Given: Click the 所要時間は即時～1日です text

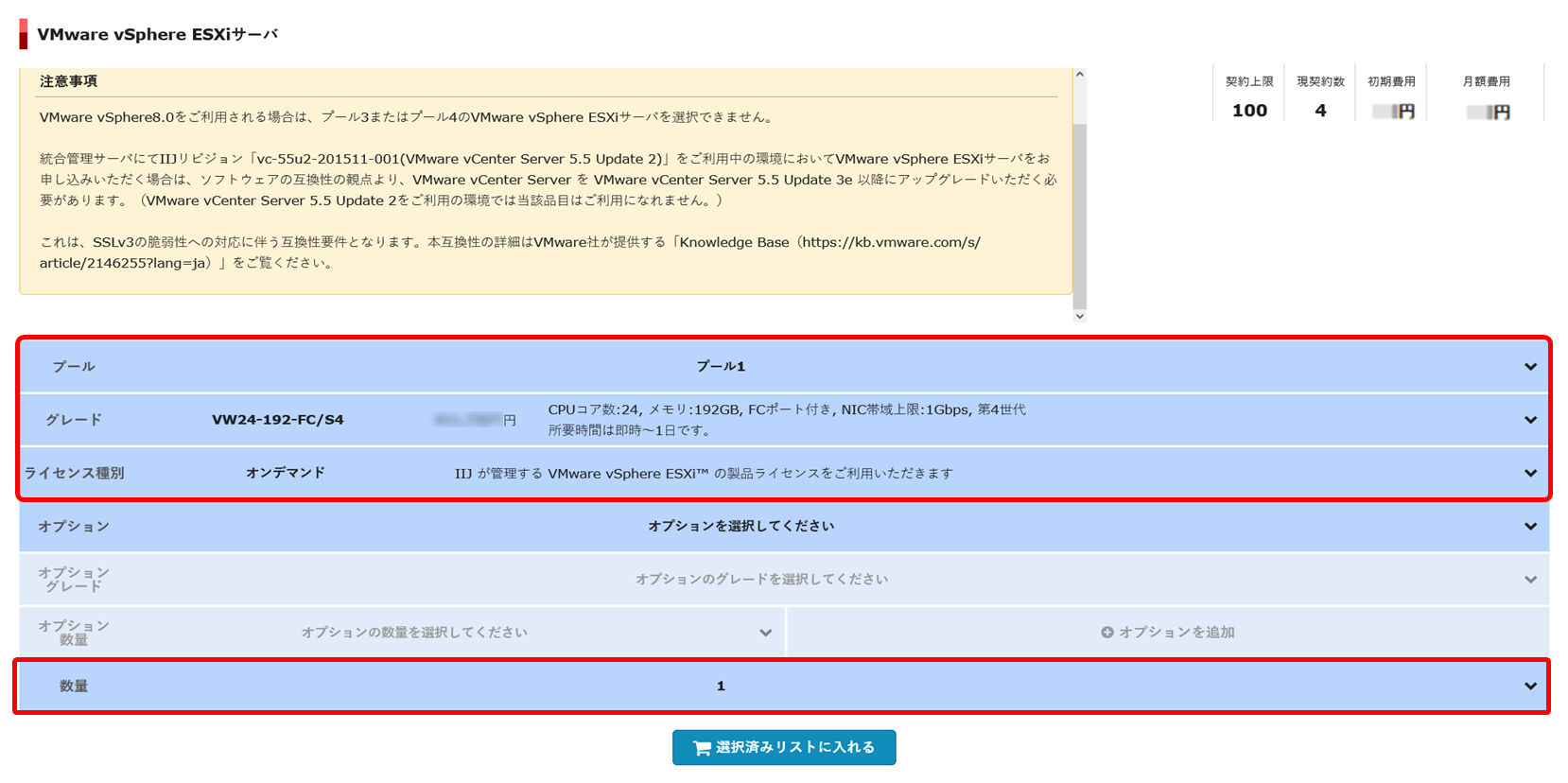Looking at the screenshot, I should pyautogui.click(x=629, y=430).
